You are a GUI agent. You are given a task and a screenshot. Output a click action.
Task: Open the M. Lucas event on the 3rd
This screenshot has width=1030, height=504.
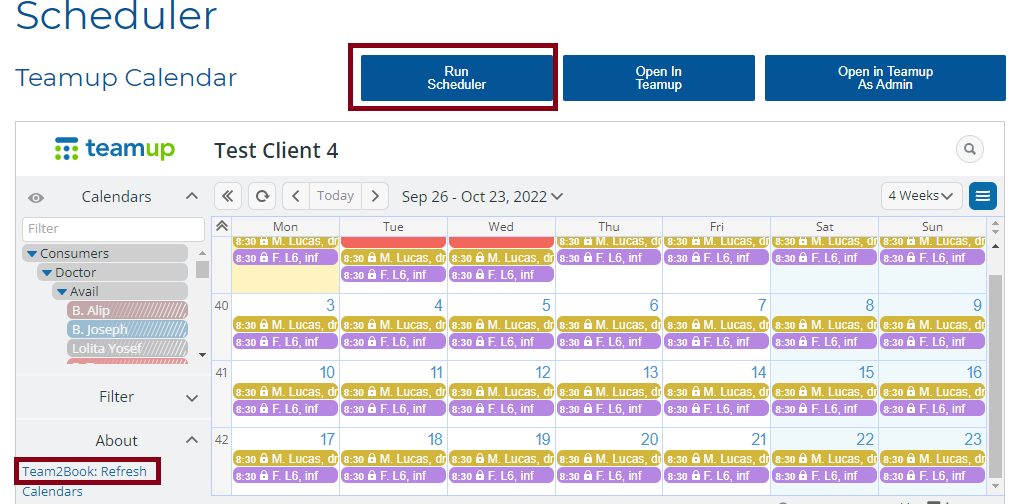[285, 325]
